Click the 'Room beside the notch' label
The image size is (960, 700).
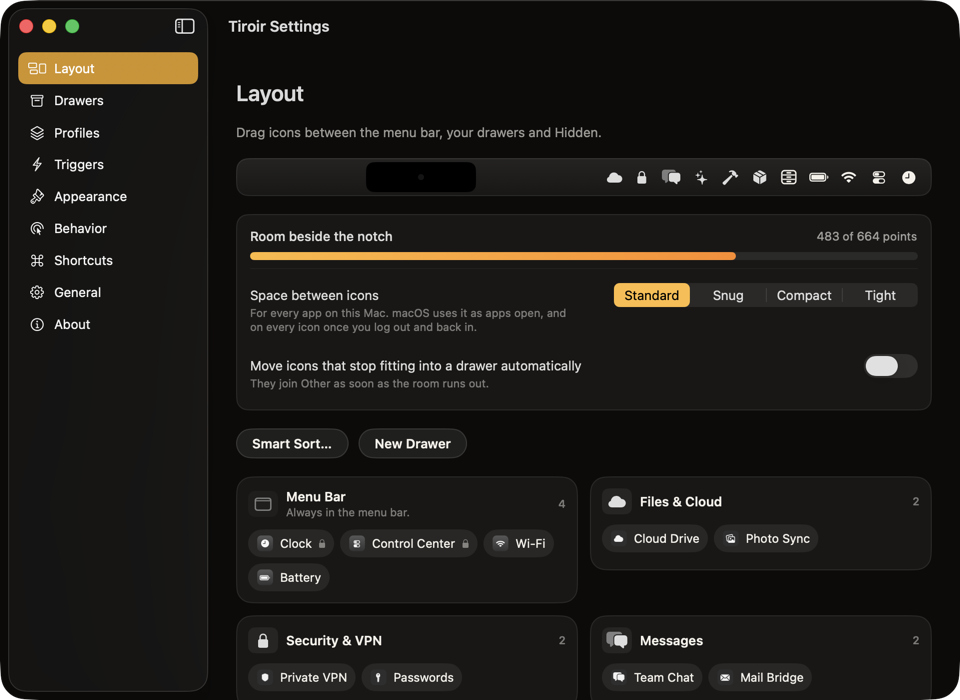click(321, 236)
